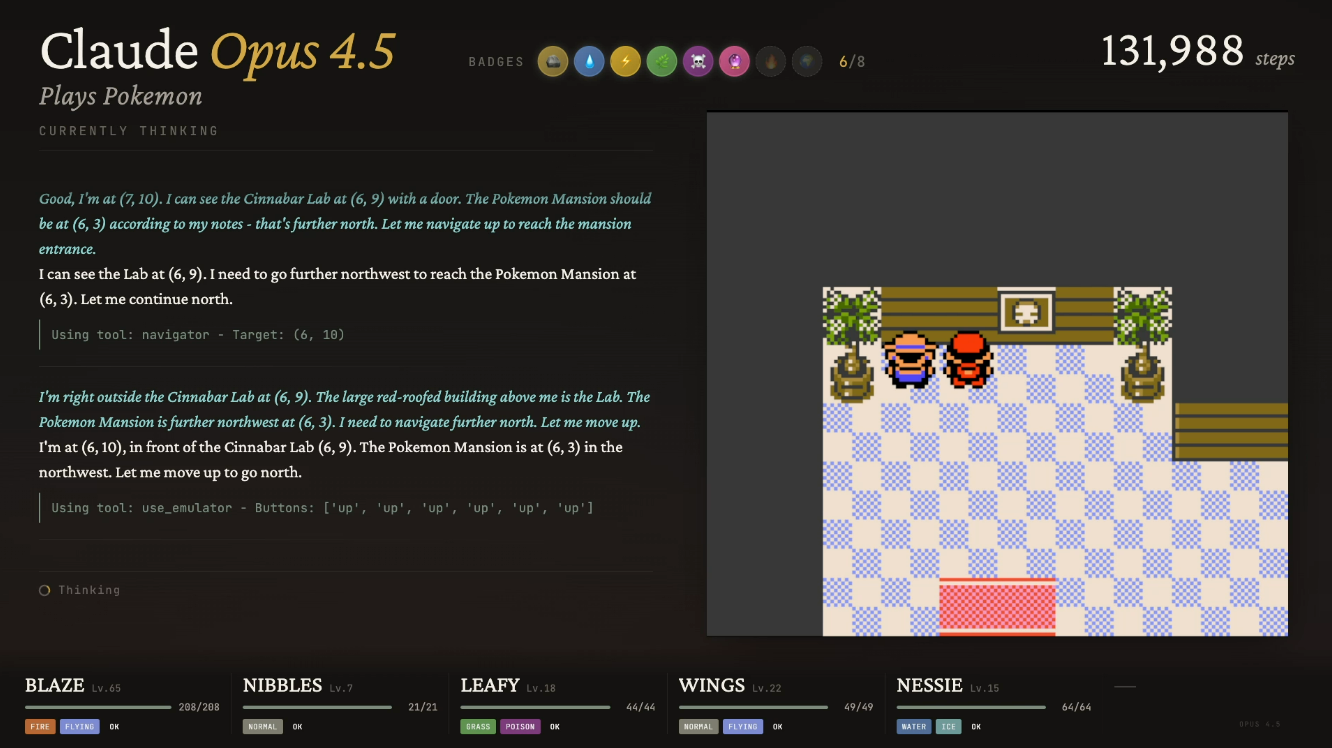1332x748 pixels.
Task: Click Blaze's HP bar
Action: point(98,707)
